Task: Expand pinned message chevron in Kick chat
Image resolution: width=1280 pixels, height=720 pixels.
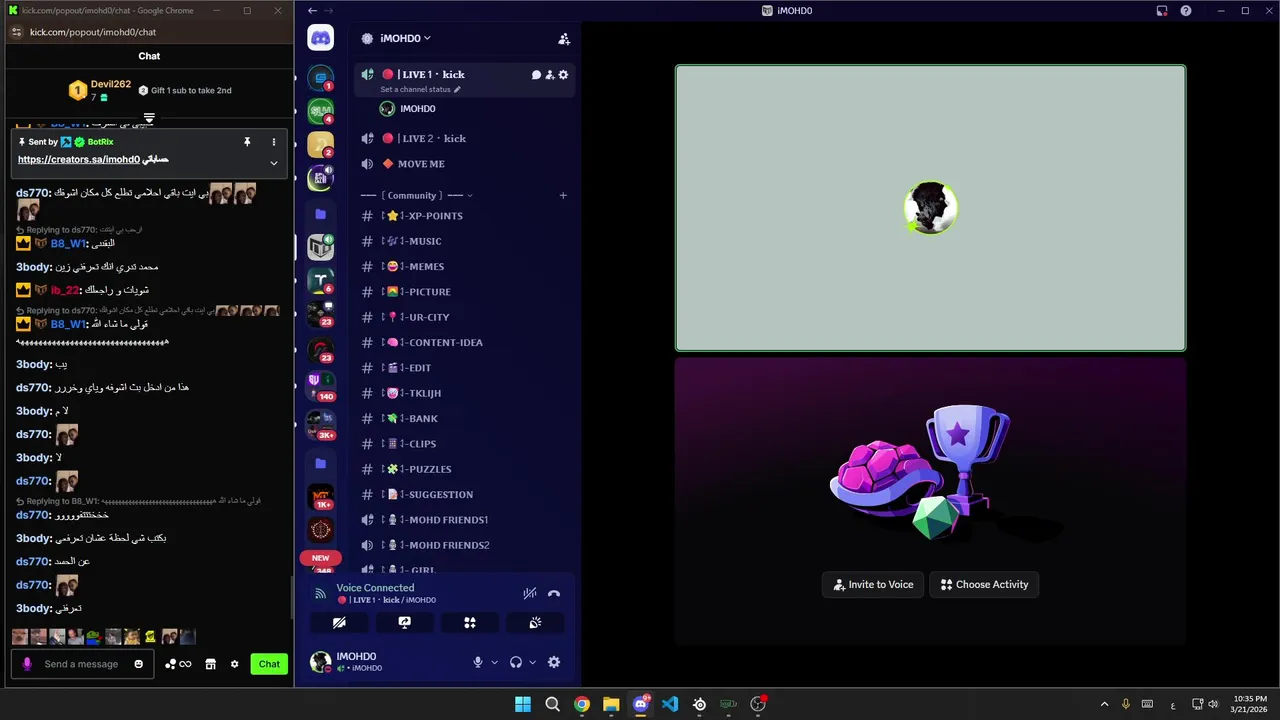Action: pos(274,163)
